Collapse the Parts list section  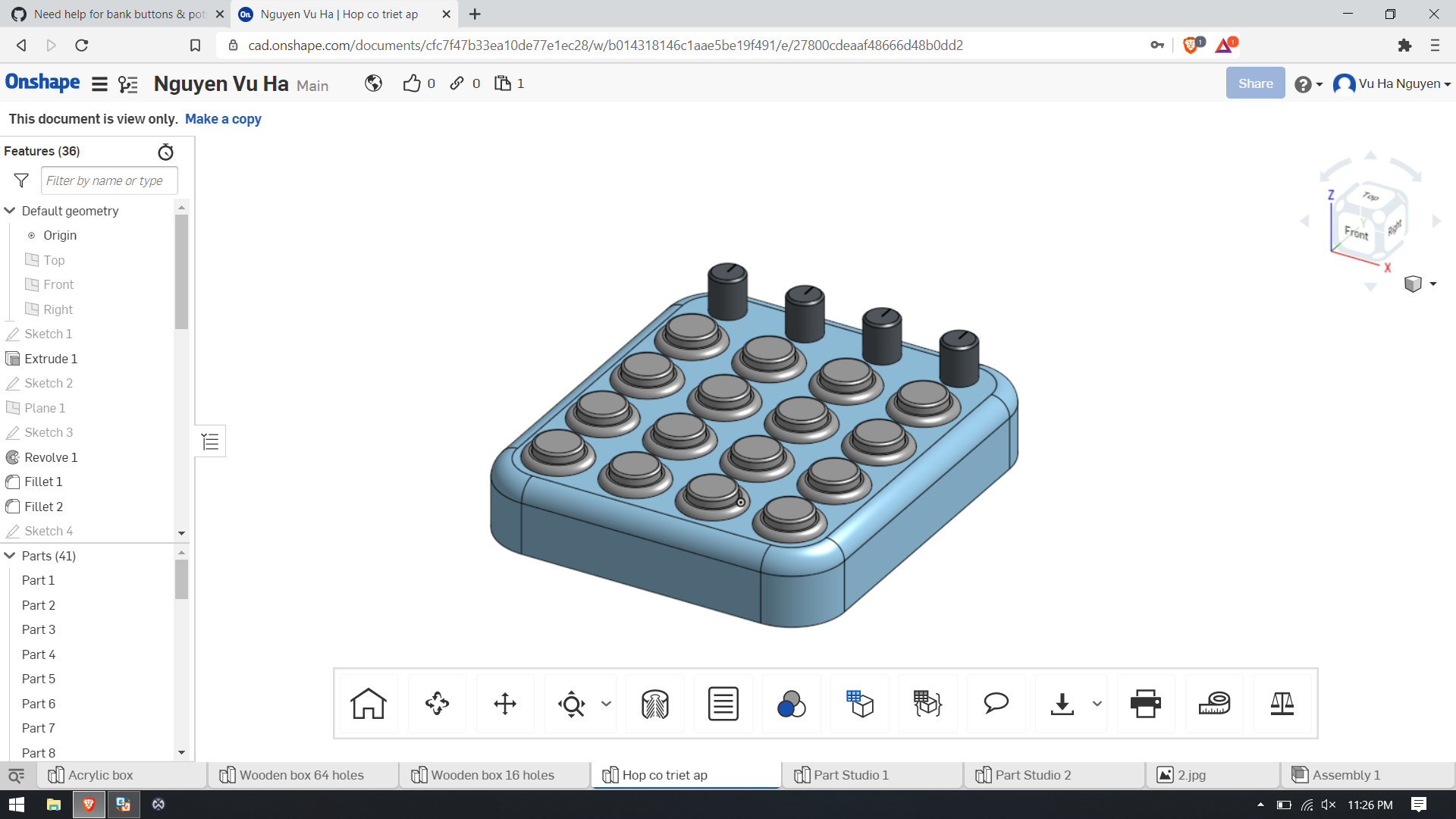(10, 556)
